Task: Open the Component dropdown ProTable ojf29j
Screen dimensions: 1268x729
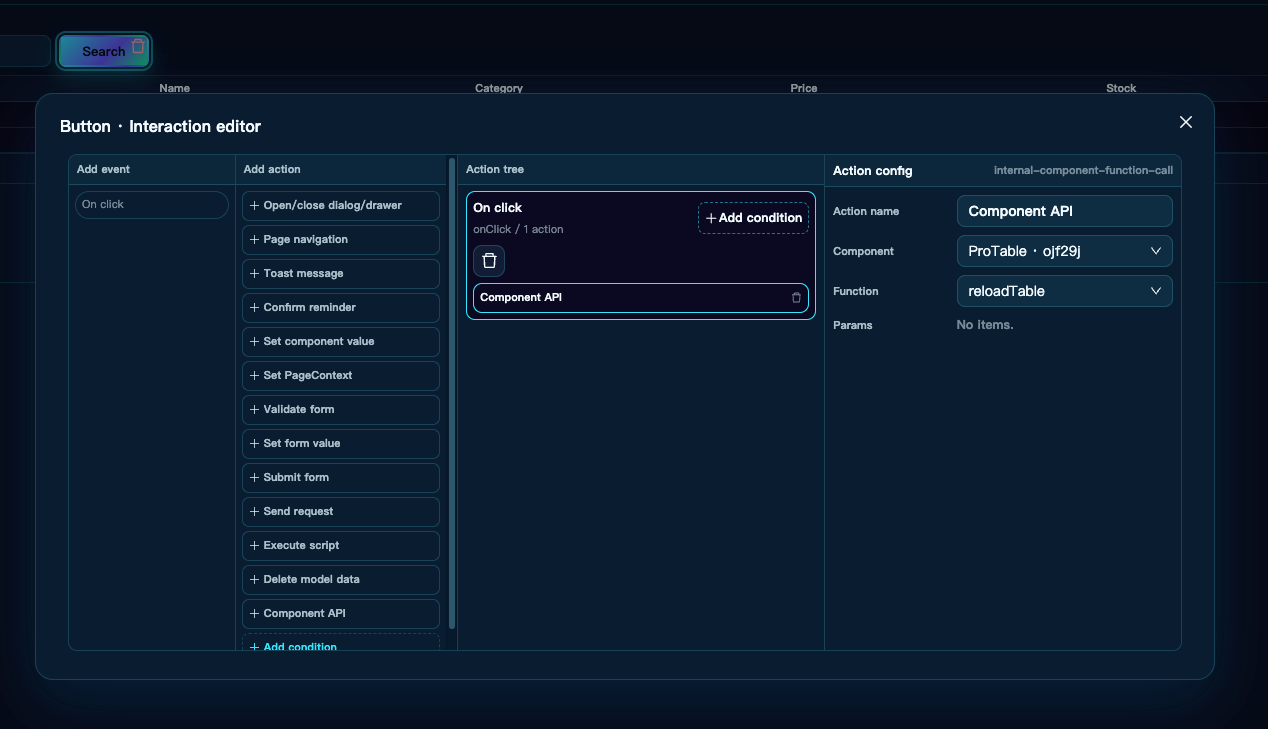Action: pyautogui.click(x=1064, y=251)
